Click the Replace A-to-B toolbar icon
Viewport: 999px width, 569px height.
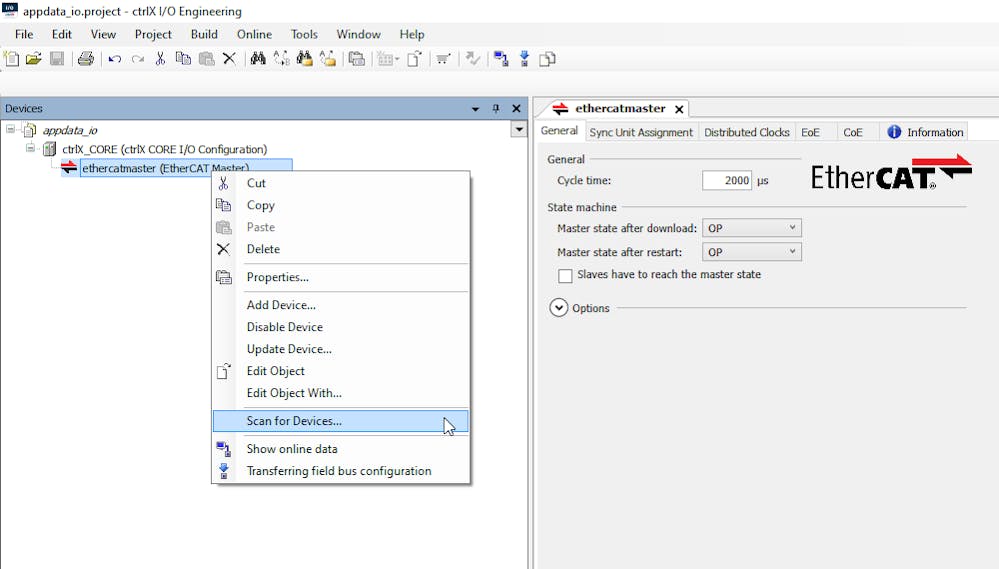pyautogui.click(x=281, y=59)
